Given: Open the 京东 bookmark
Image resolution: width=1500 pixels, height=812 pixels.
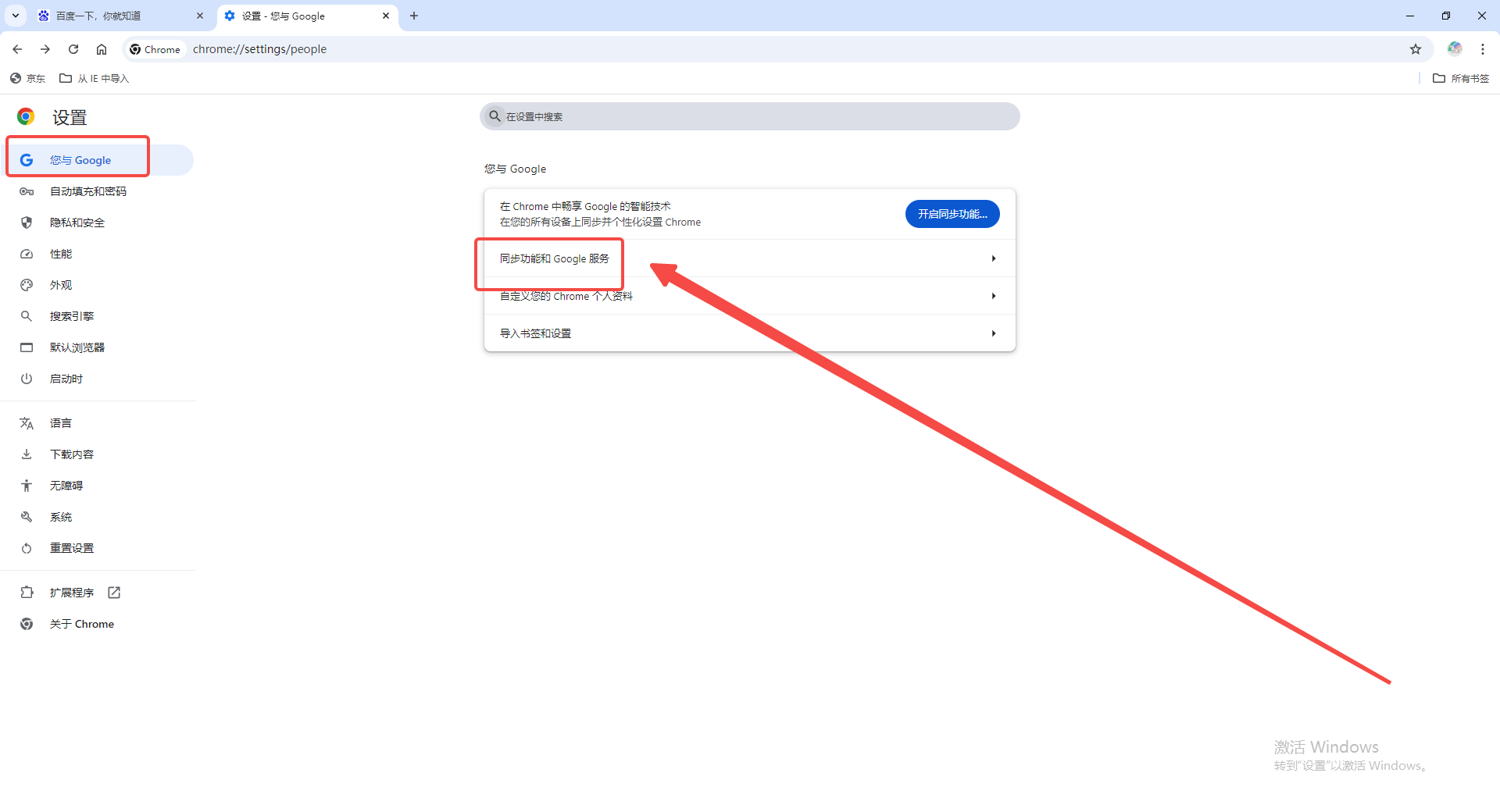Looking at the screenshot, I should tap(27, 78).
